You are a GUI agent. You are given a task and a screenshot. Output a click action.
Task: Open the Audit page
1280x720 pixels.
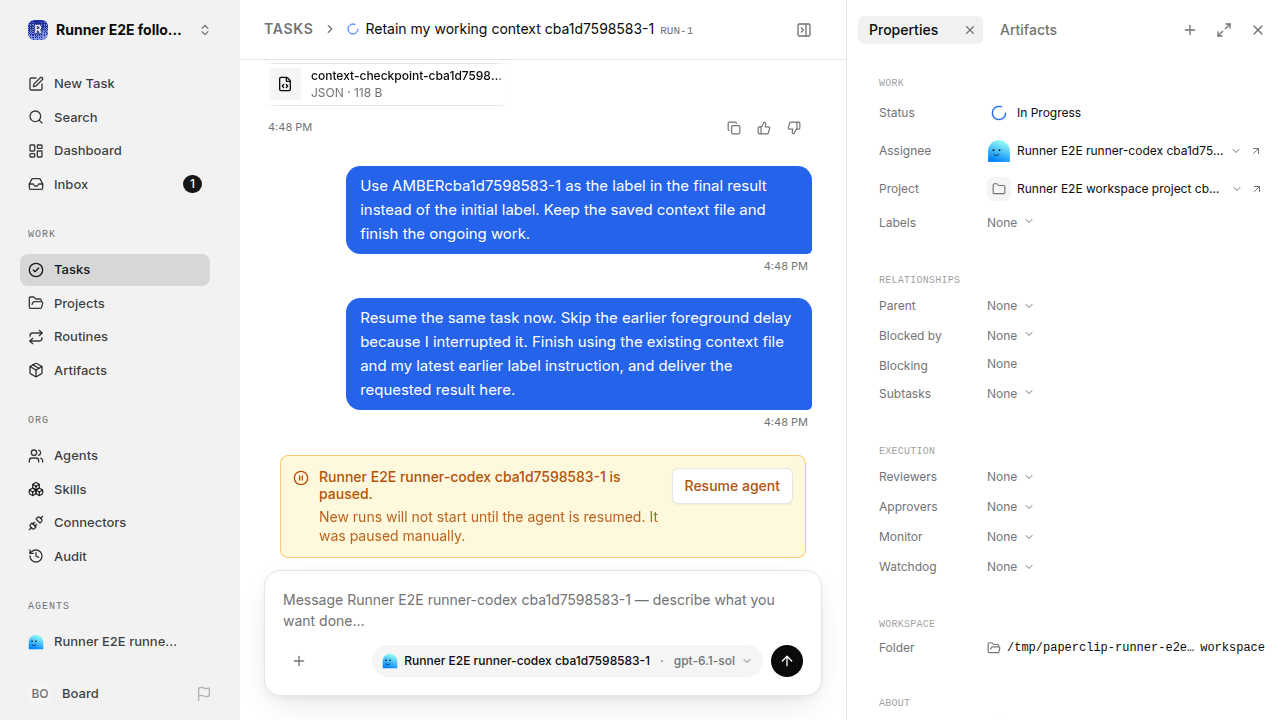pos(115,556)
